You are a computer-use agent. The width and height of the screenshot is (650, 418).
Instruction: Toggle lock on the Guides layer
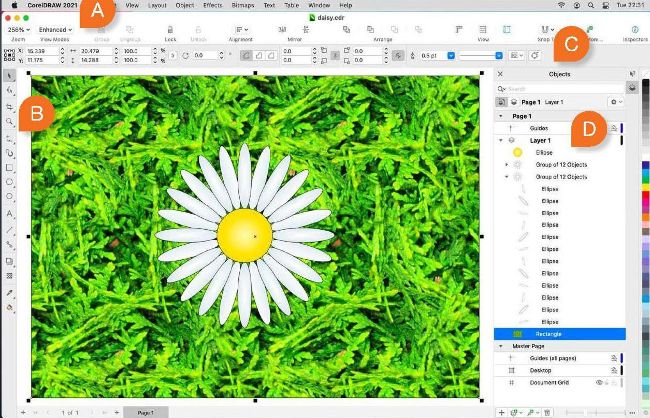click(614, 128)
